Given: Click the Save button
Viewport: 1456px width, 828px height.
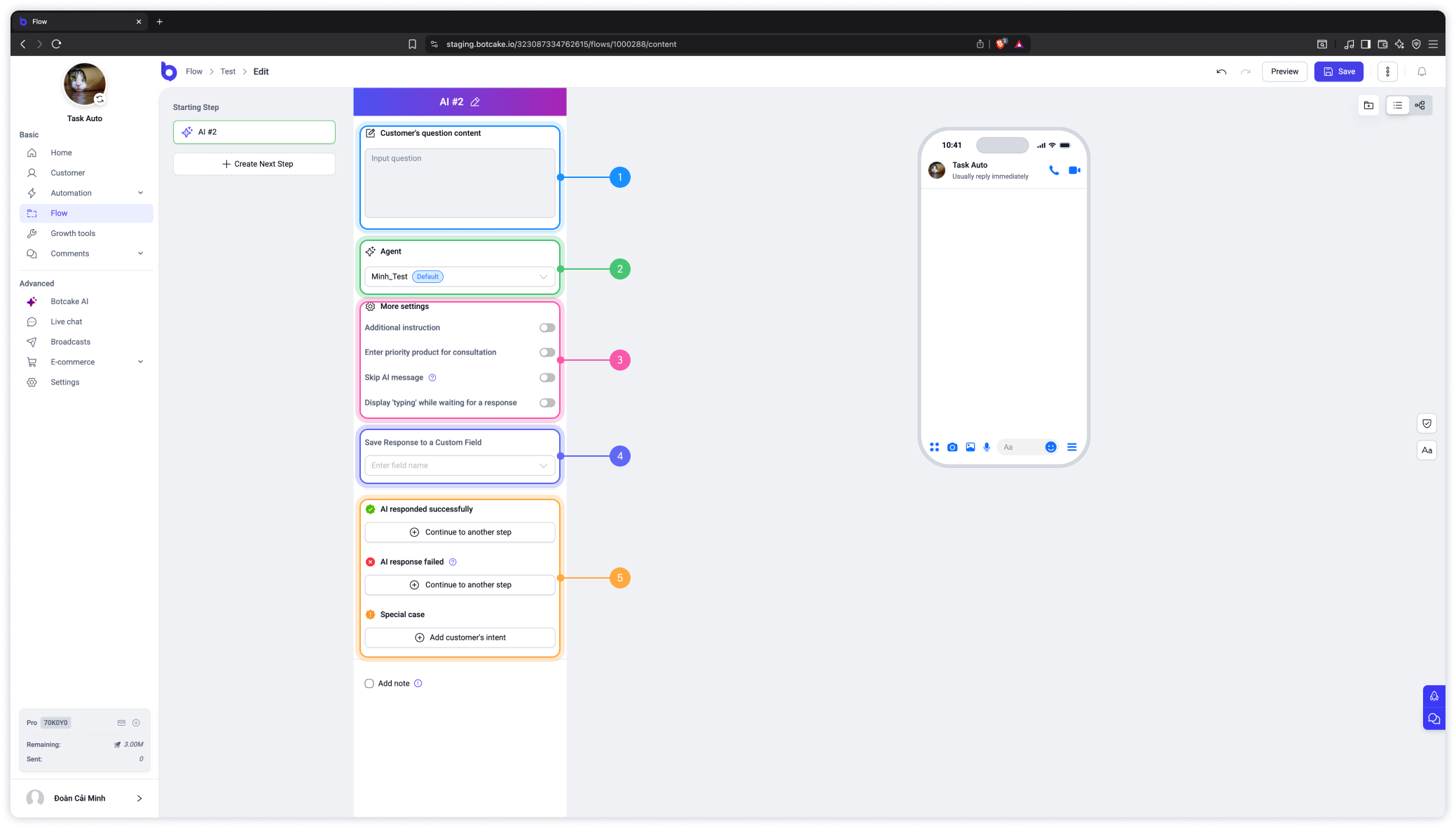Looking at the screenshot, I should (x=1338, y=71).
